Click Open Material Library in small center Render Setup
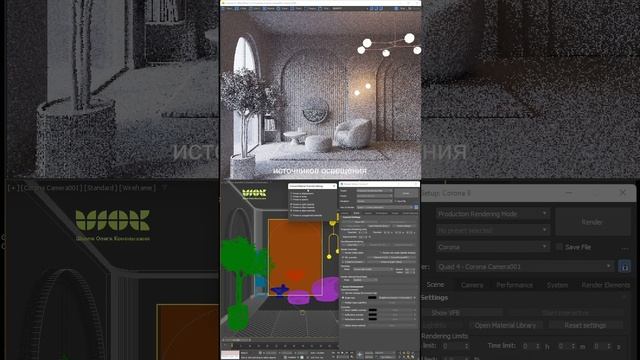The height and width of the screenshot is (360, 640). (x=379, y=226)
